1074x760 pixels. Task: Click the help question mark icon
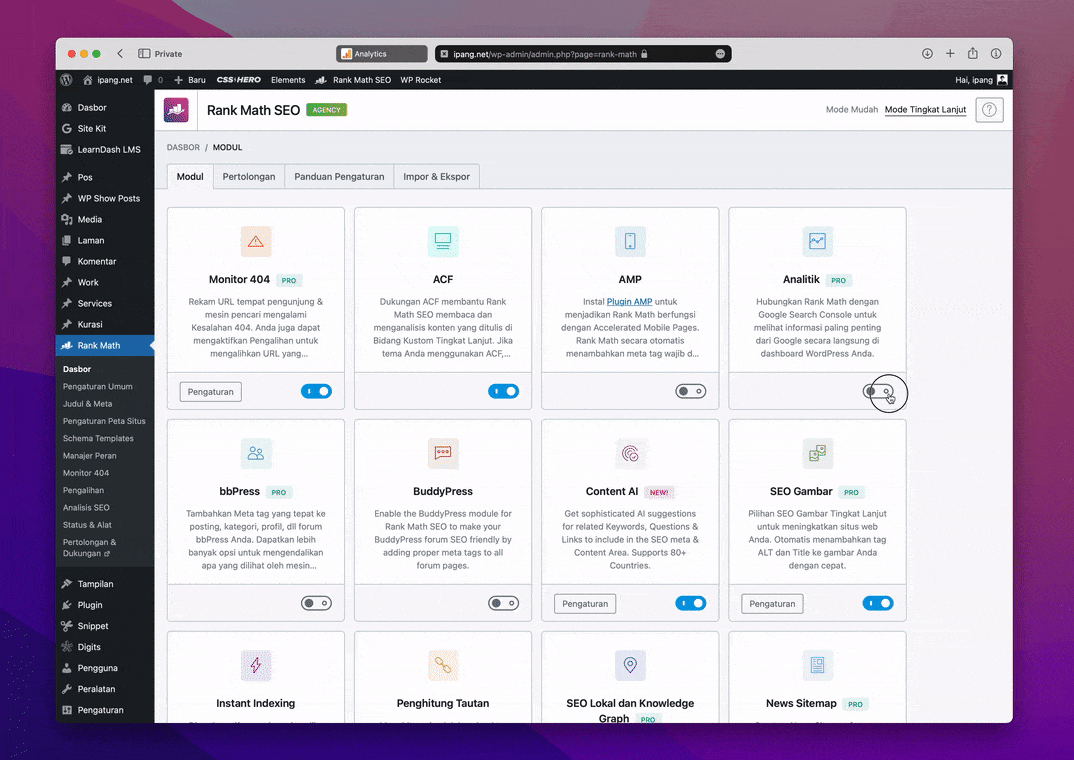point(989,110)
